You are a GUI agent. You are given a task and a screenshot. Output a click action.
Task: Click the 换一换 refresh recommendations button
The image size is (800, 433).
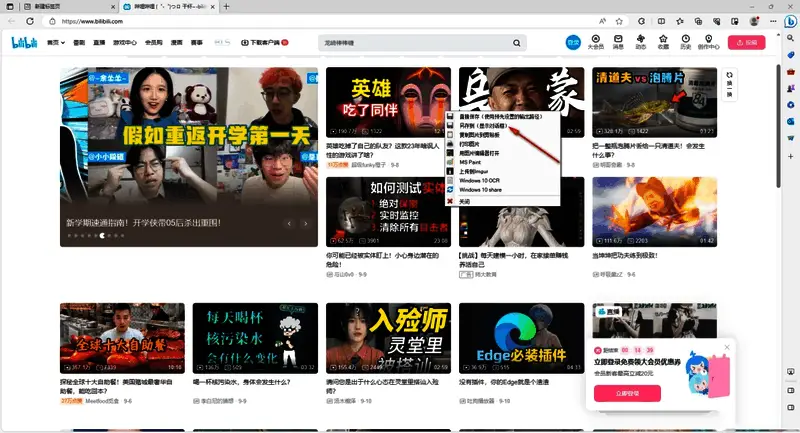point(729,85)
